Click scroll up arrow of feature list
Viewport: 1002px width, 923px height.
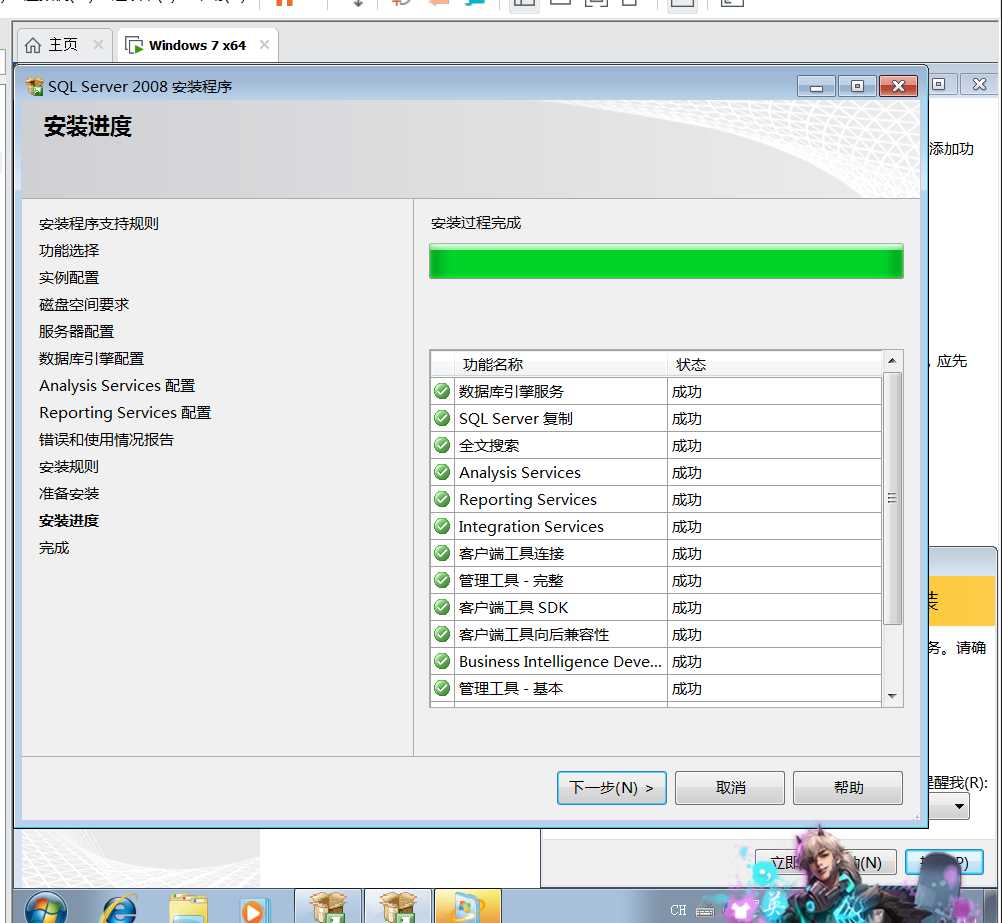point(892,361)
